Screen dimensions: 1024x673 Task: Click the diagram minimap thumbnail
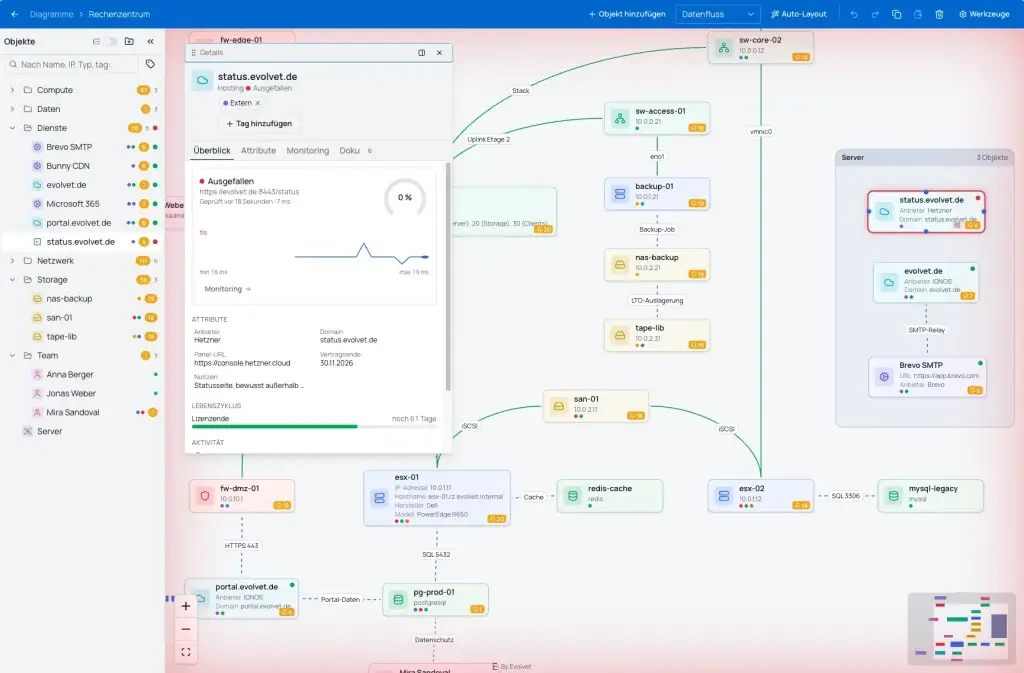(x=961, y=627)
